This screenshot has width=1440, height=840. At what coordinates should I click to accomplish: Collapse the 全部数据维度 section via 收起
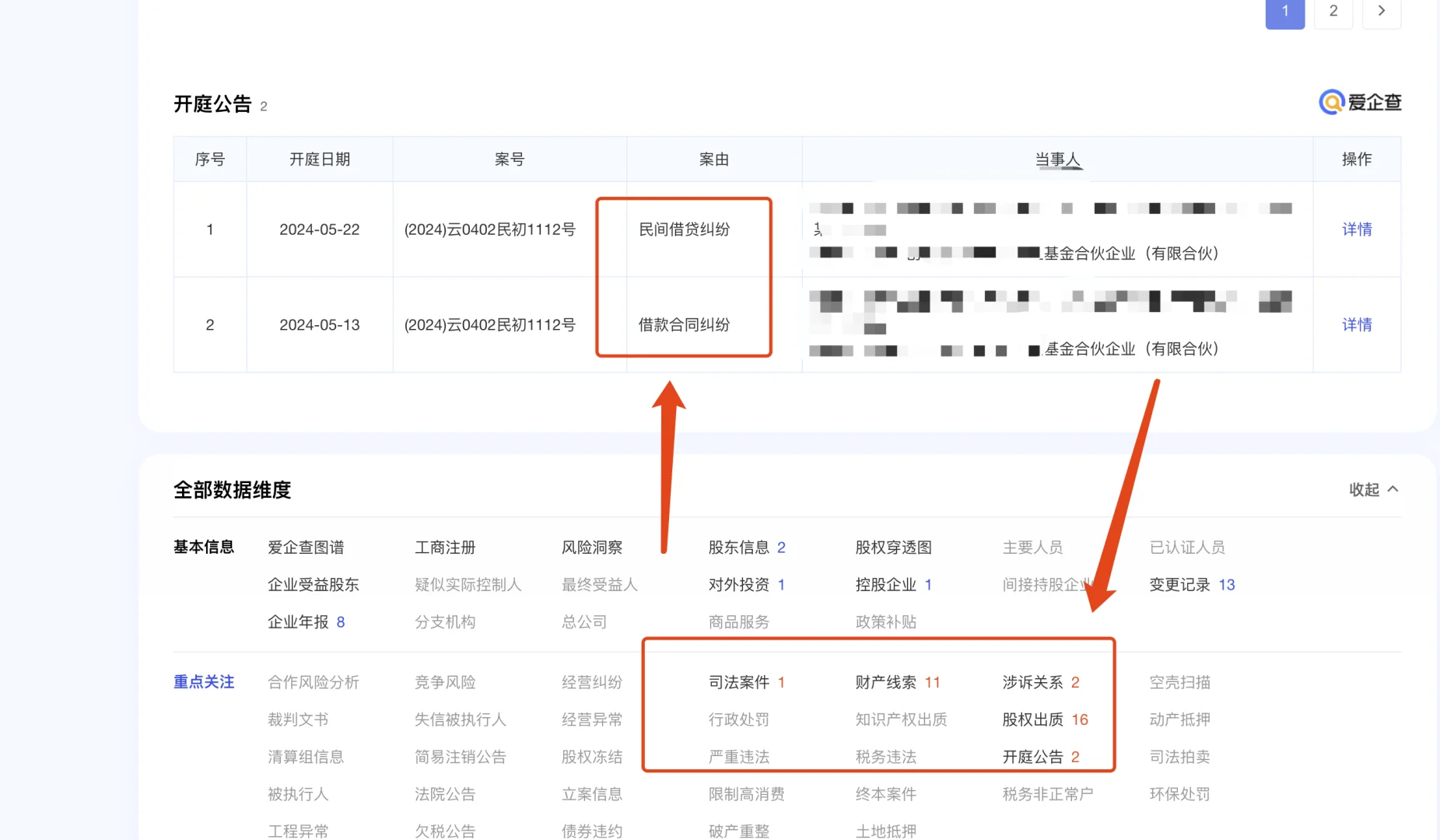tap(1374, 489)
